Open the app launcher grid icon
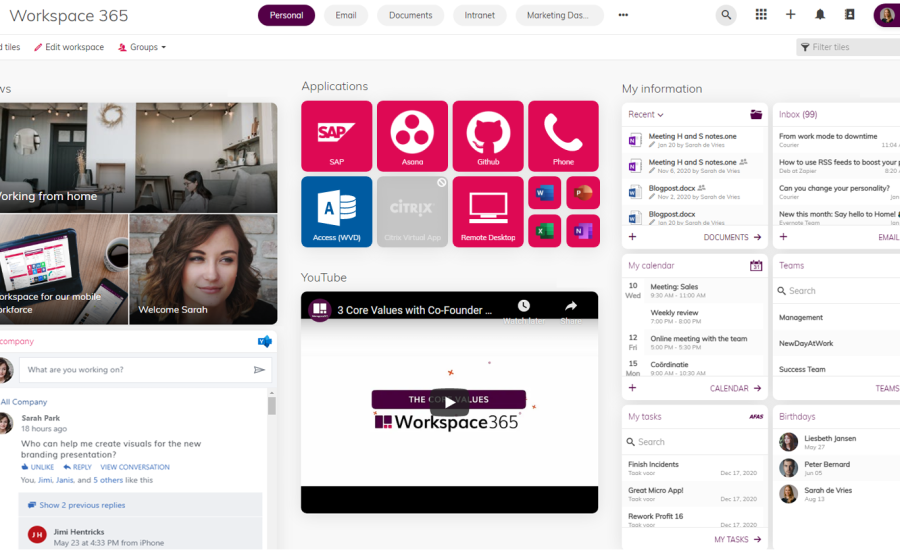Image resolution: width=900 pixels, height=550 pixels. pyautogui.click(x=761, y=15)
